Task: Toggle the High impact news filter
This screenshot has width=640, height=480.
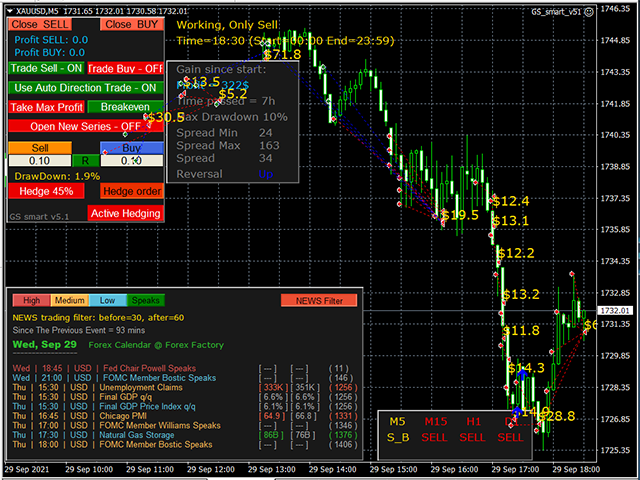Action: [x=31, y=300]
